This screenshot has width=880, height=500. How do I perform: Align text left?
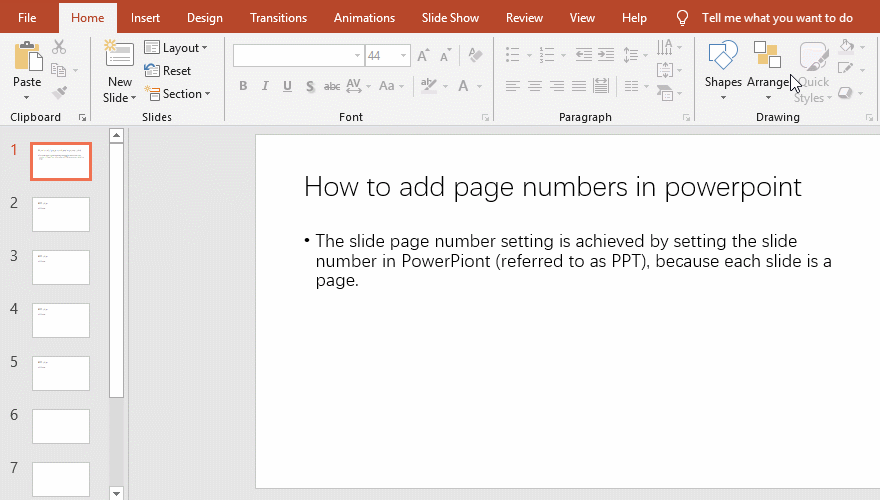(x=512, y=86)
